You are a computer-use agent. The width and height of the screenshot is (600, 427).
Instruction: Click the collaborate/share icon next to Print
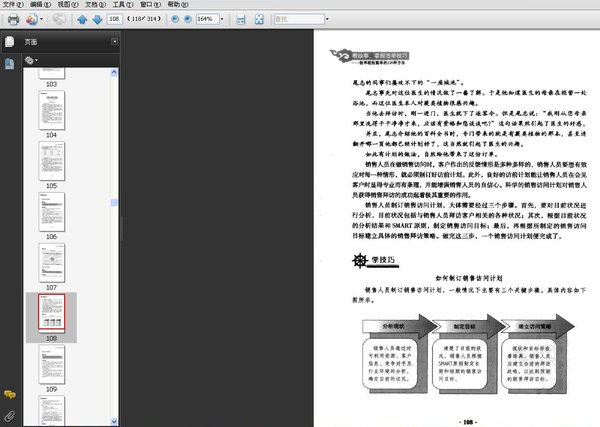coord(32,19)
